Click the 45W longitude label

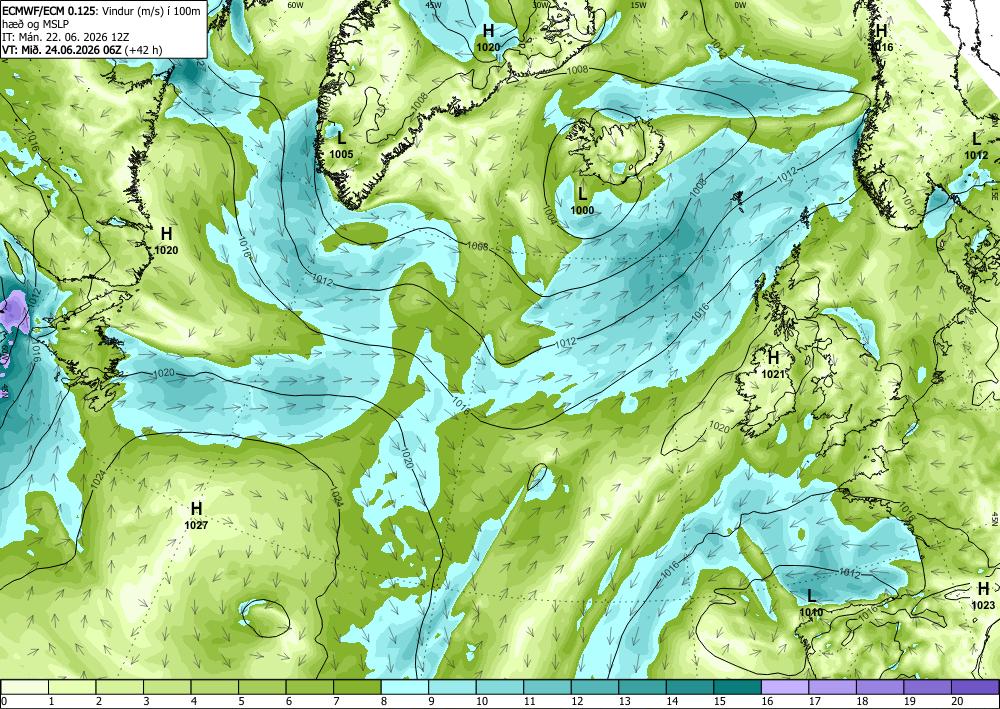434,5
